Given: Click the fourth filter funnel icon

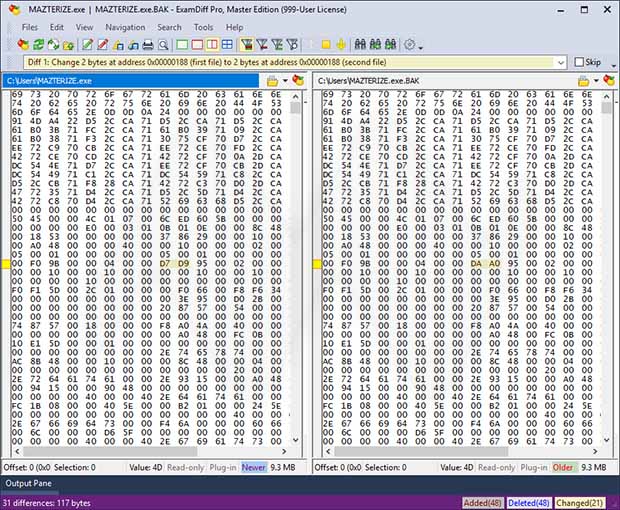Looking at the screenshot, I should (x=292, y=45).
